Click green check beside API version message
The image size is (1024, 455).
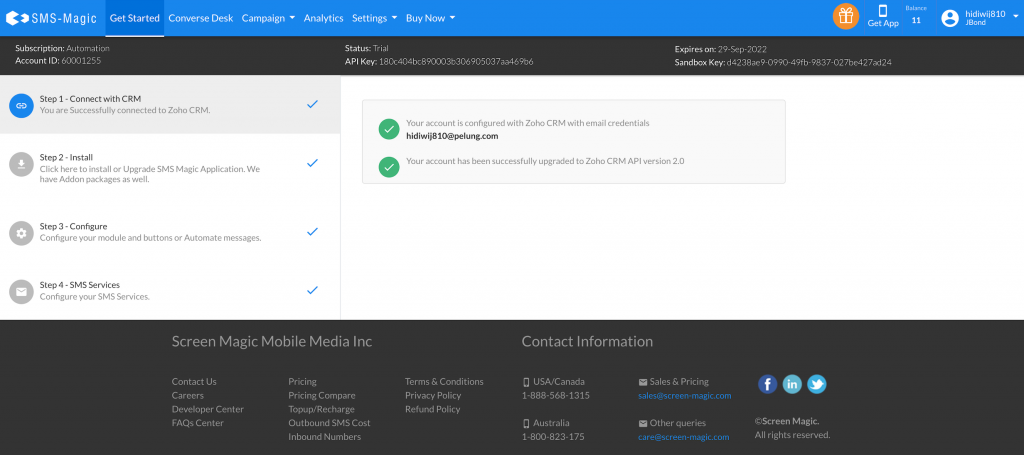(389, 166)
